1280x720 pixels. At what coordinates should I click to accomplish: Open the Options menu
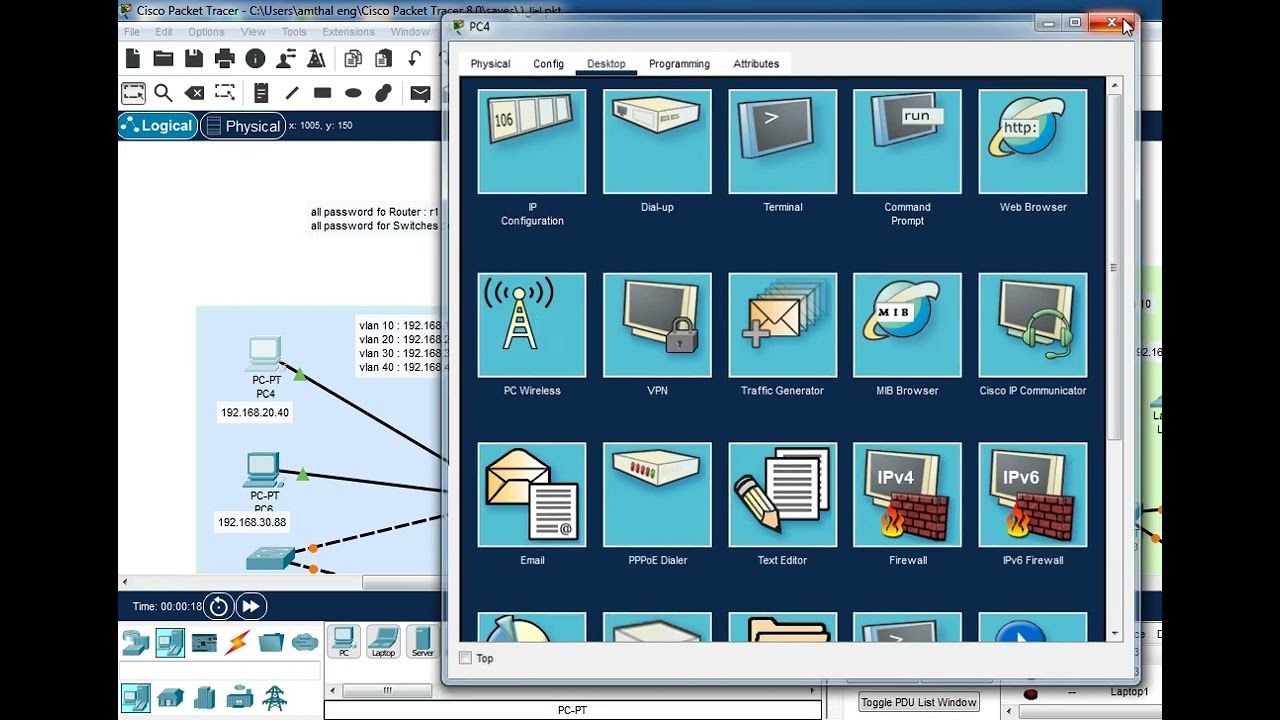coord(206,32)
